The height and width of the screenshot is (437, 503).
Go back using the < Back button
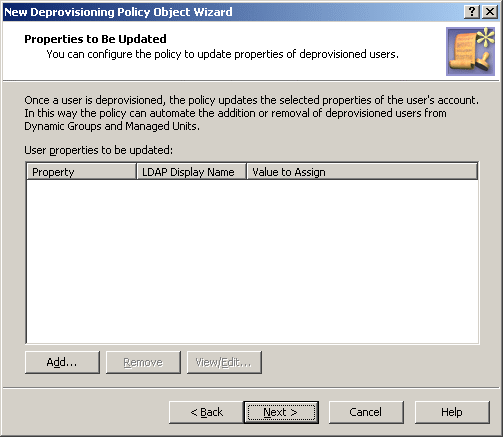coord(206,412)
